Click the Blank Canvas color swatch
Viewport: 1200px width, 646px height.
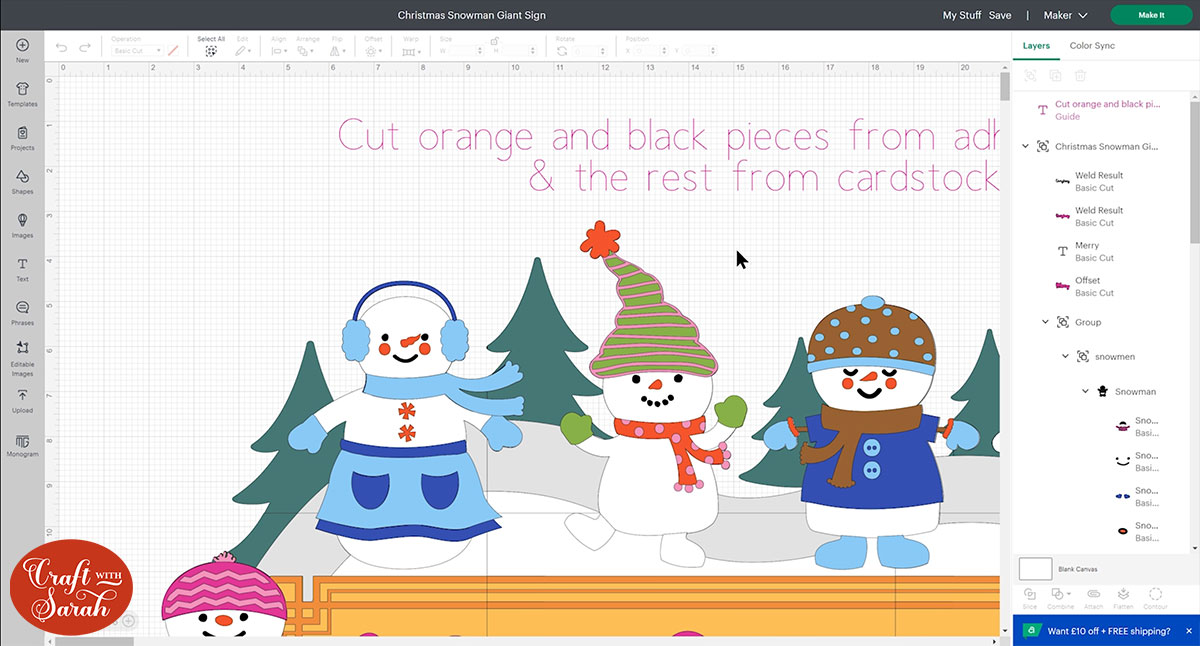(1035, 569)
